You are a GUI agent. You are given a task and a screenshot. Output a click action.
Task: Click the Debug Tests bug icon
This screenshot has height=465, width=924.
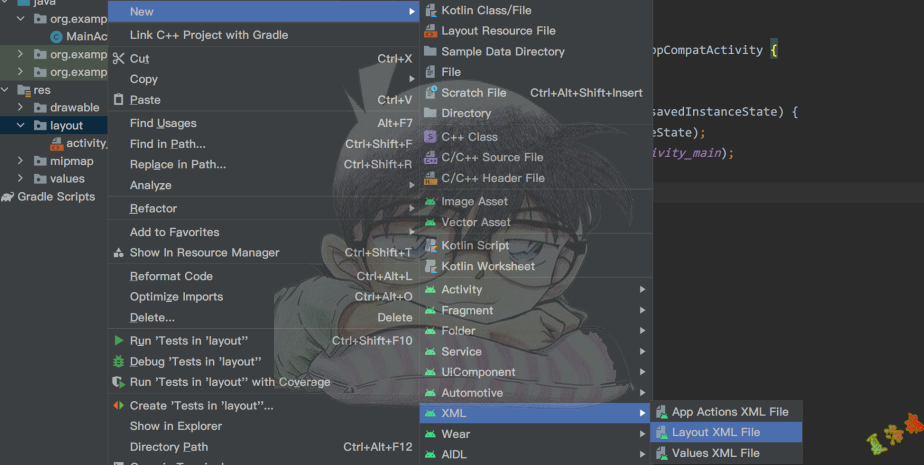119,362
